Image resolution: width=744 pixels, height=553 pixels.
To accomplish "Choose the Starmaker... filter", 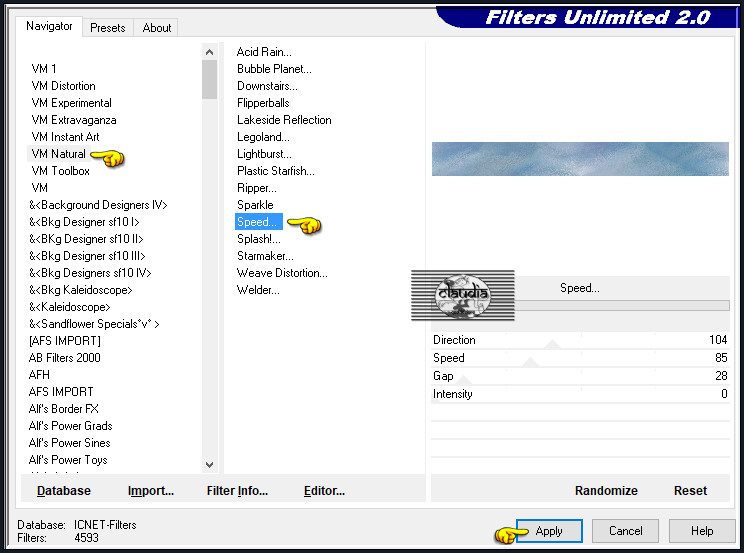I will 265,256.
